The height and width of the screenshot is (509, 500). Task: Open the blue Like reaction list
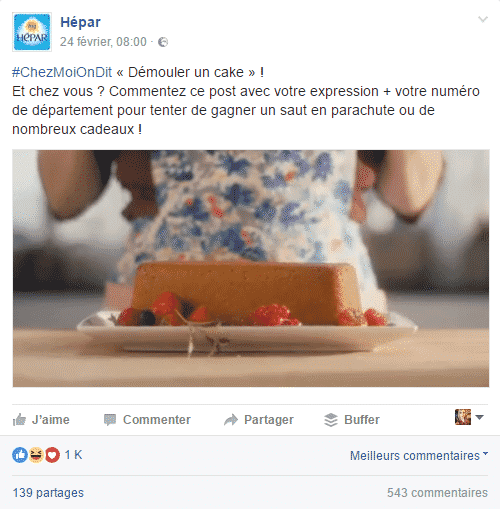tap(20, 455)
